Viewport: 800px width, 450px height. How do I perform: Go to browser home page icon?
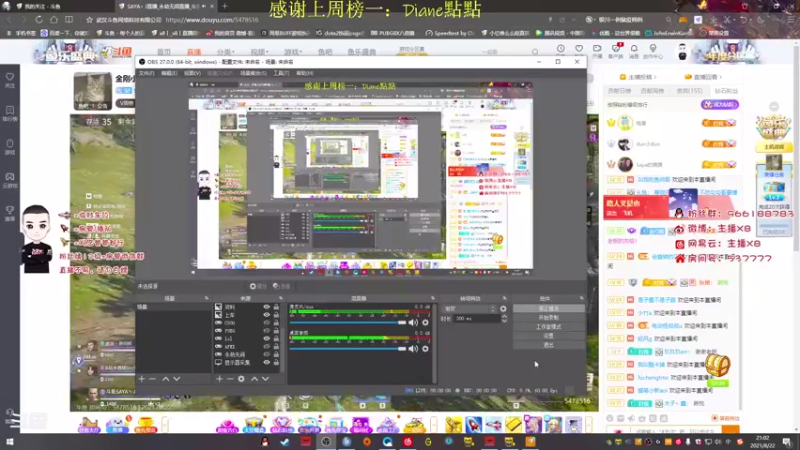coord(54,19)
